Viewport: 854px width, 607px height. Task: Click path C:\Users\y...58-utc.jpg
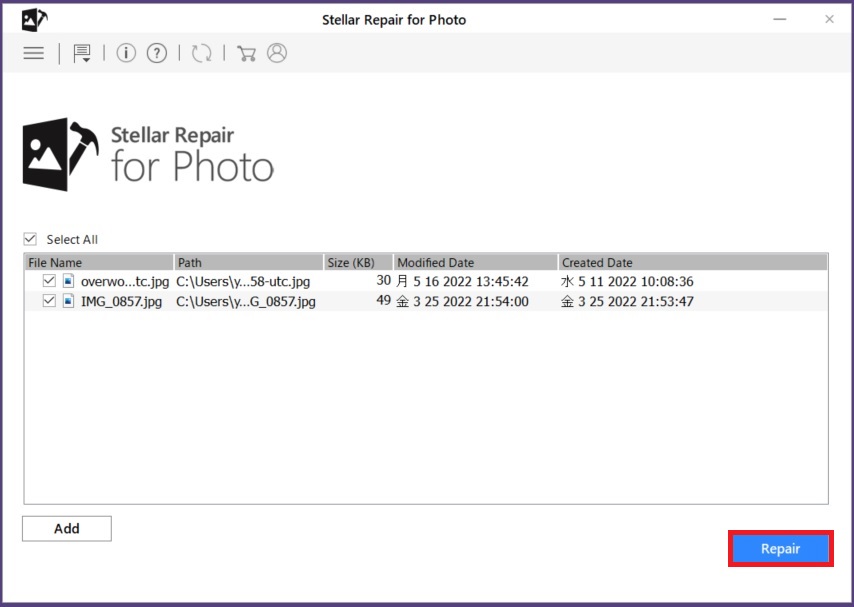pos(243,282)
